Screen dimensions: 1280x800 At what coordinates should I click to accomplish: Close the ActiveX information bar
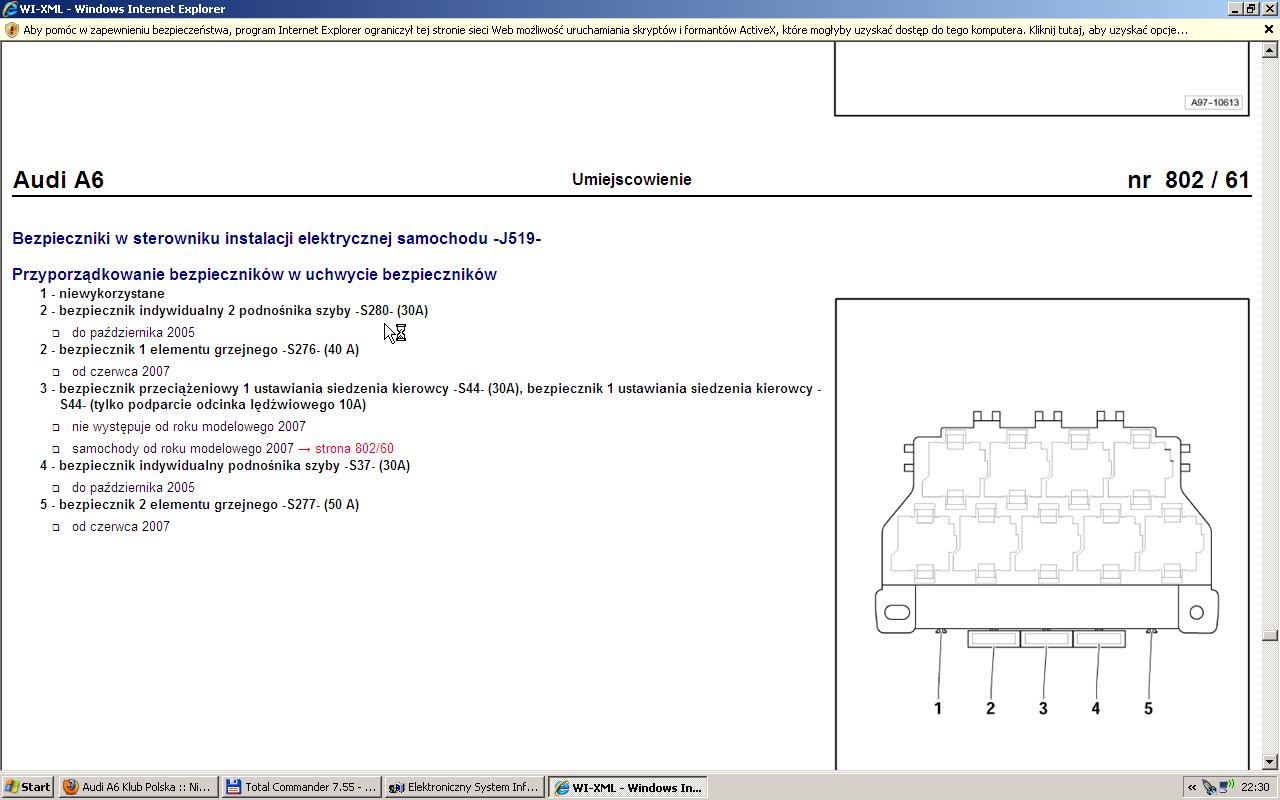point(1269,30)
